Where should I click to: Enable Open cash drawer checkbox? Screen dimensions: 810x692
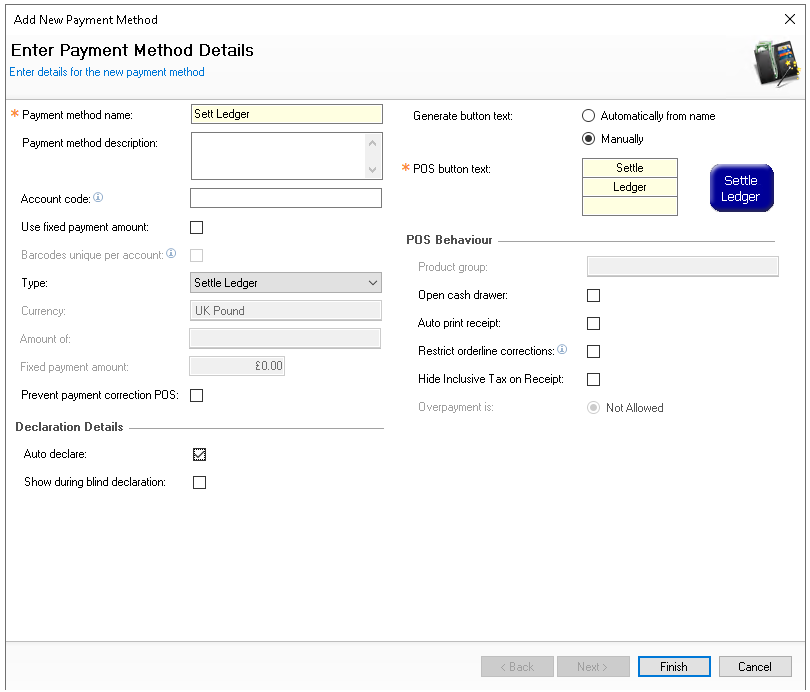point(593,296)
